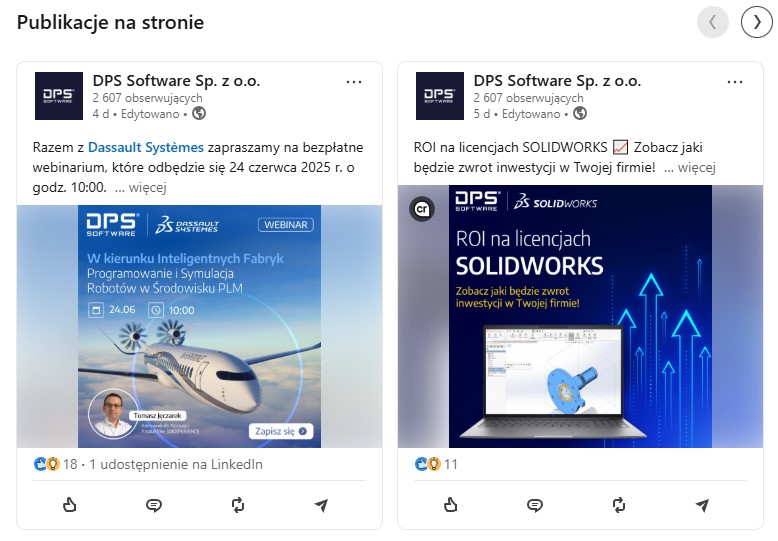Open three-dot menu on SOLIDWORKS post
Viewport: 778px width, 541px height.
(x=735, y=82)
